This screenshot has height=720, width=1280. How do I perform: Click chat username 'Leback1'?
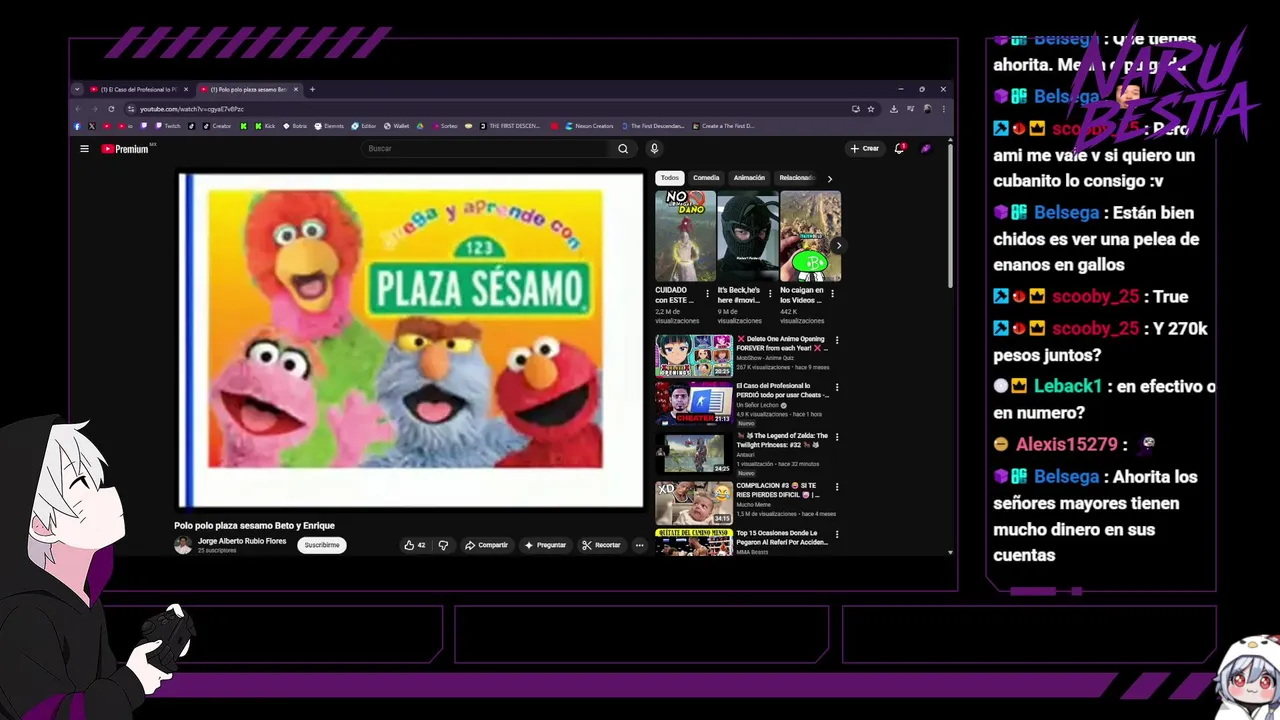coord(1067,386)
